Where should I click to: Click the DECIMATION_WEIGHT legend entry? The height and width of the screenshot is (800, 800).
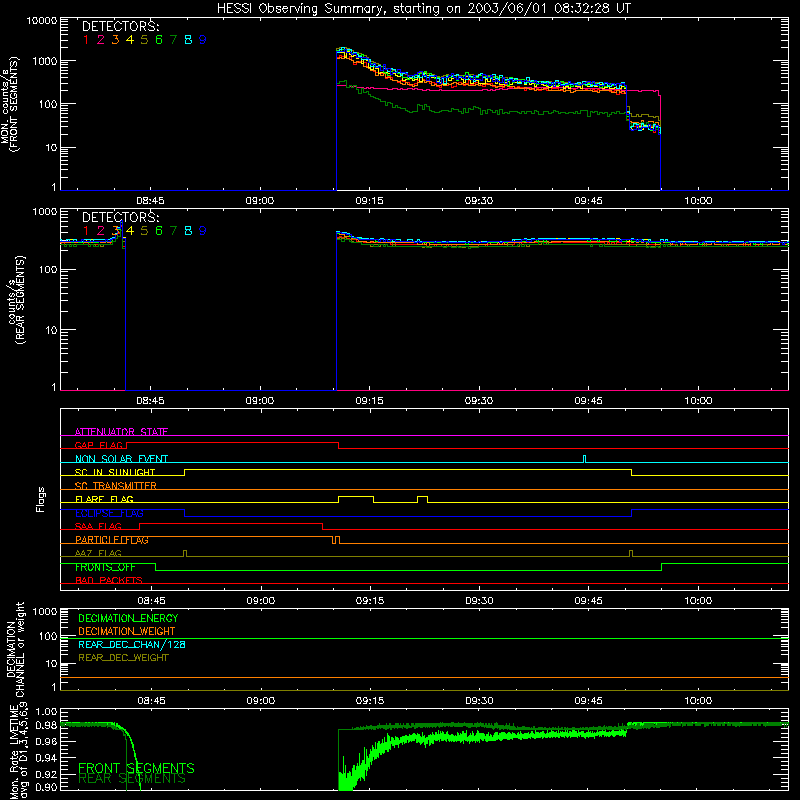[127, 631]
